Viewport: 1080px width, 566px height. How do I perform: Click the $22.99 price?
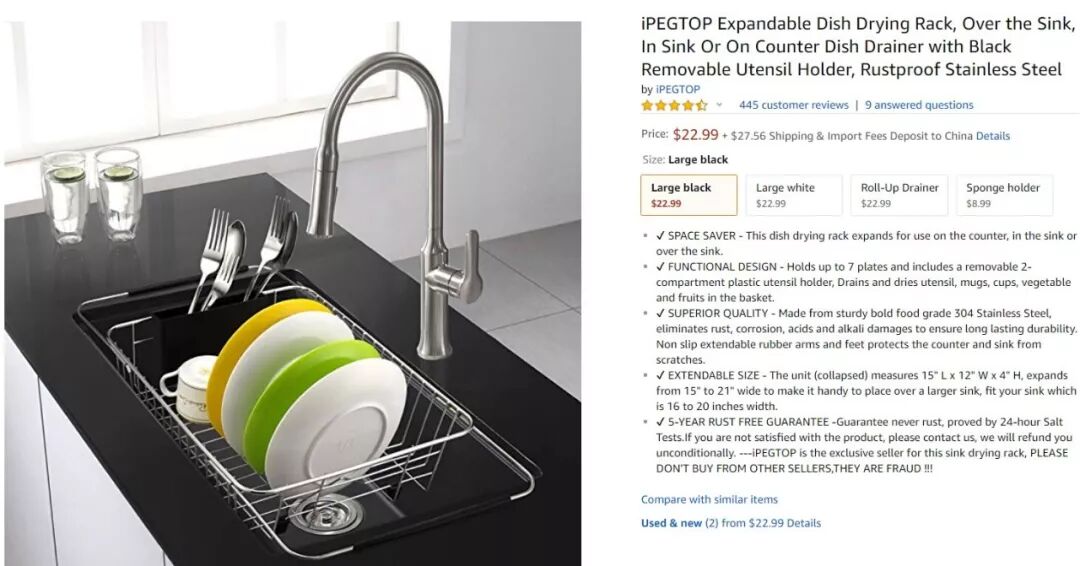point(696,135)
